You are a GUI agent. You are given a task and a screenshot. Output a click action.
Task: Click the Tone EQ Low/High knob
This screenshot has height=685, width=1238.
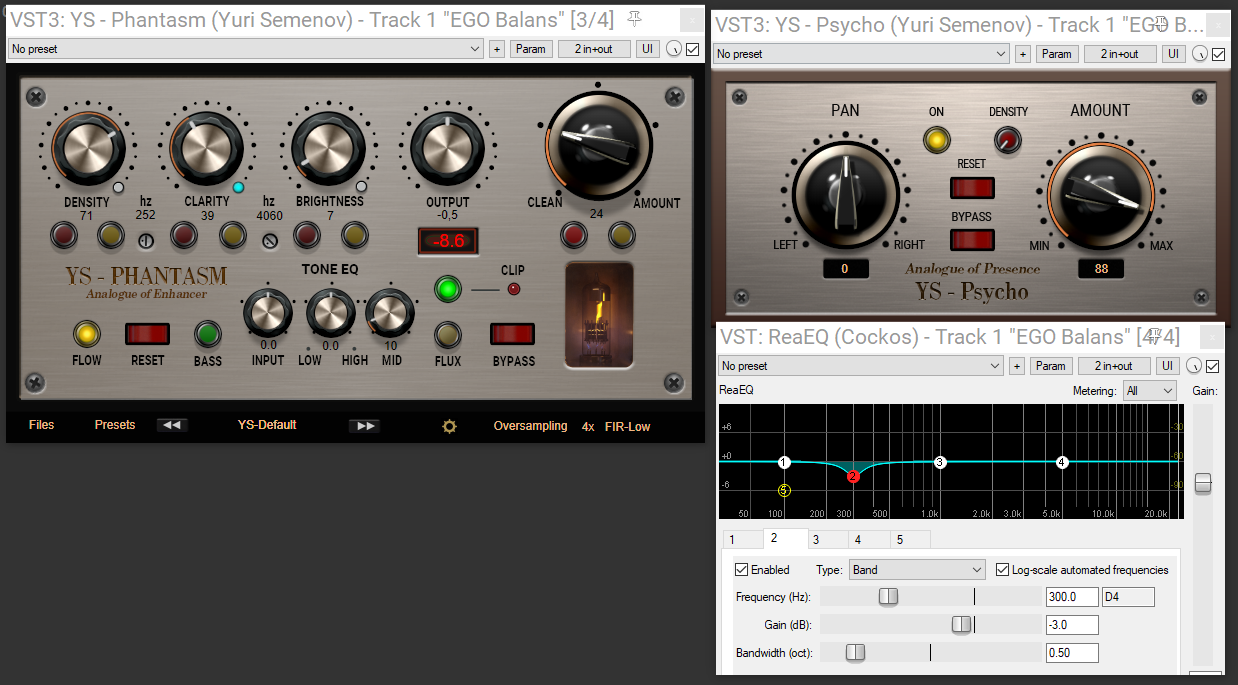(330, 314)
